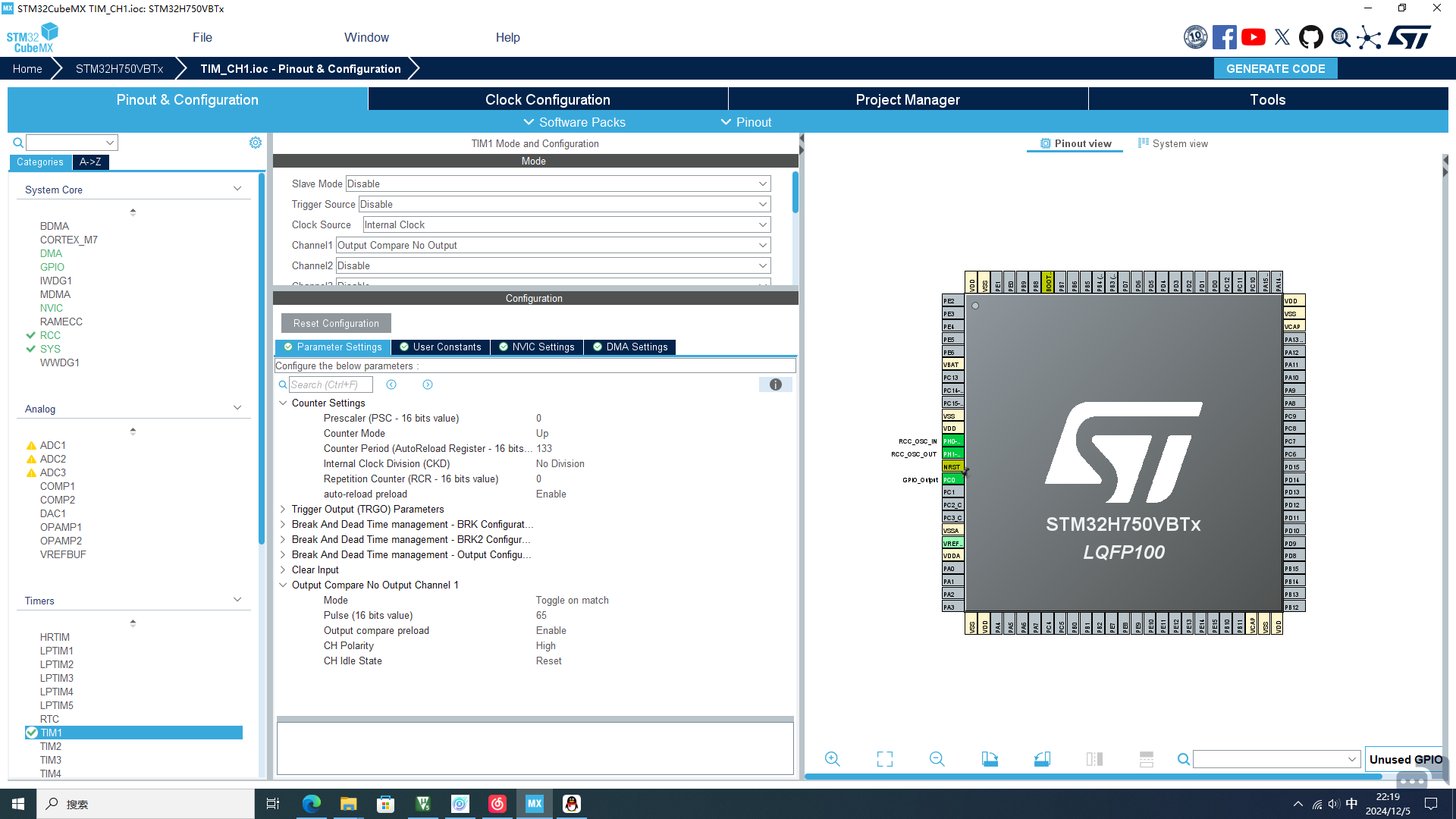The image size is (1456, 819).
Task: Select GPIO in System Core list
Action: (x=52, y=267)
